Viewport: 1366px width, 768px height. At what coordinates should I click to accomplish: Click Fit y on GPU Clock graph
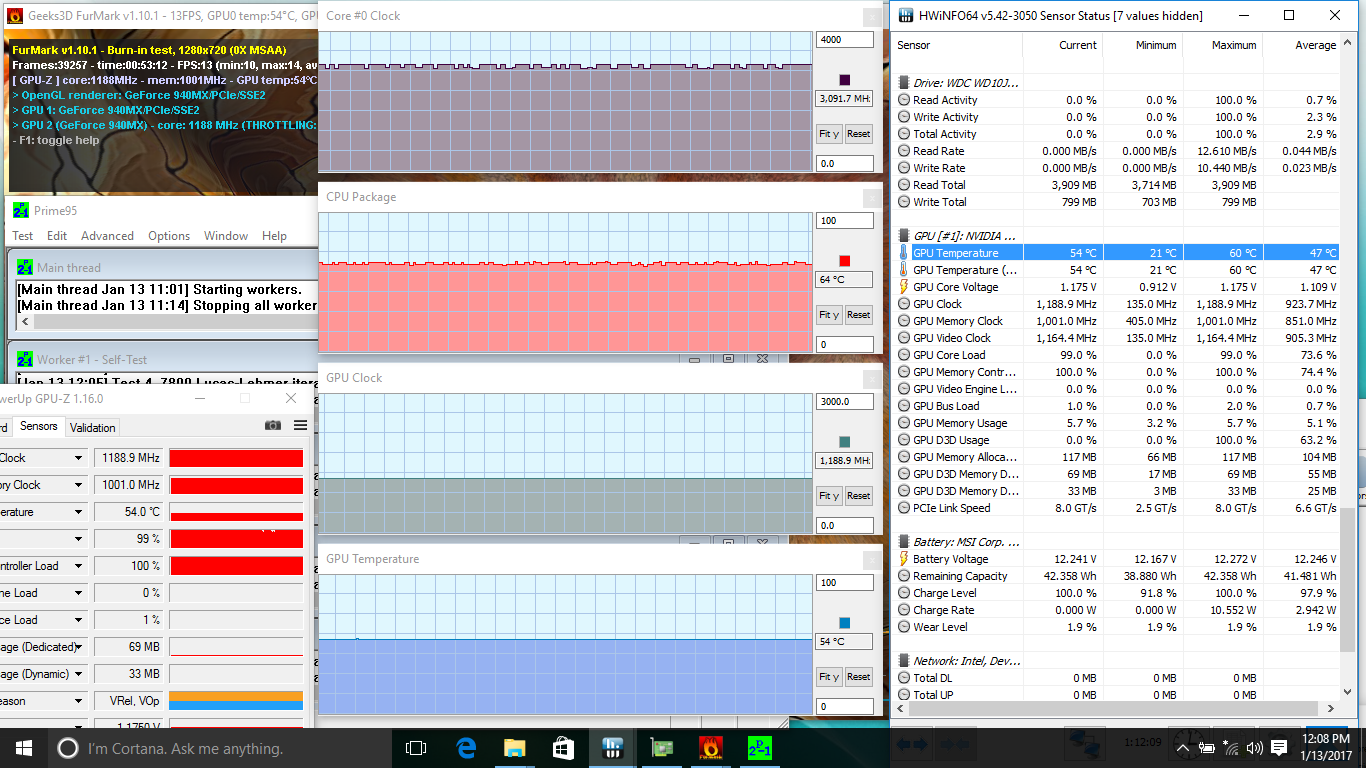pos(829,496)
